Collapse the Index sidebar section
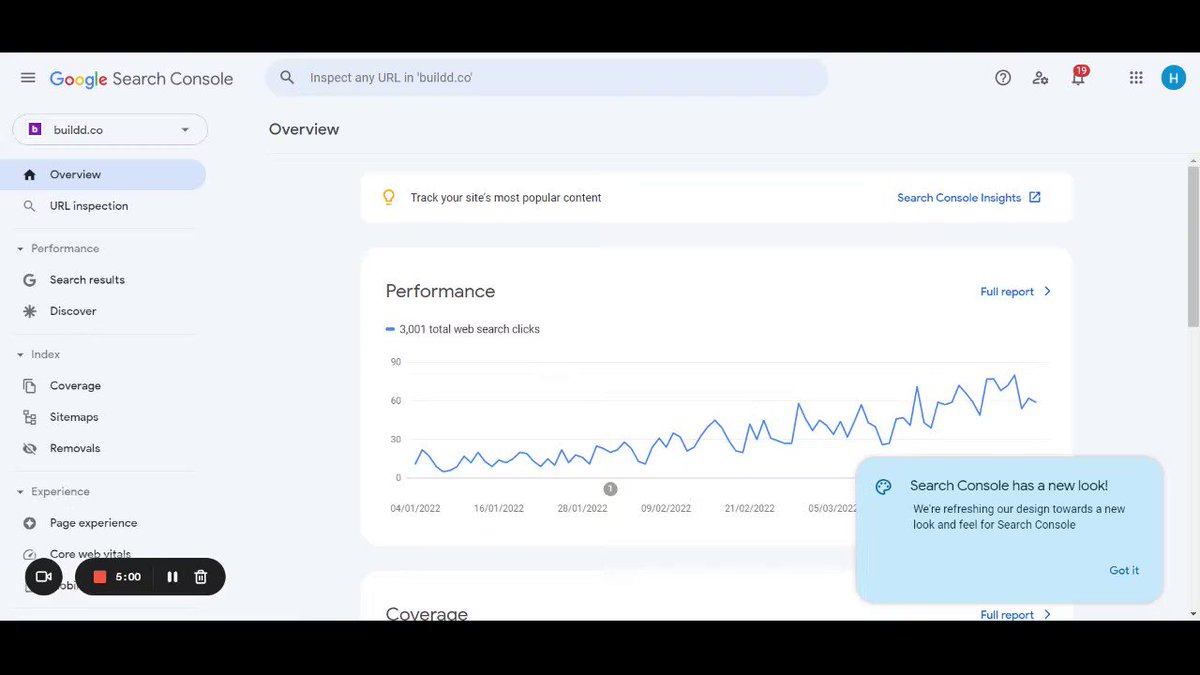 [20, 355]
